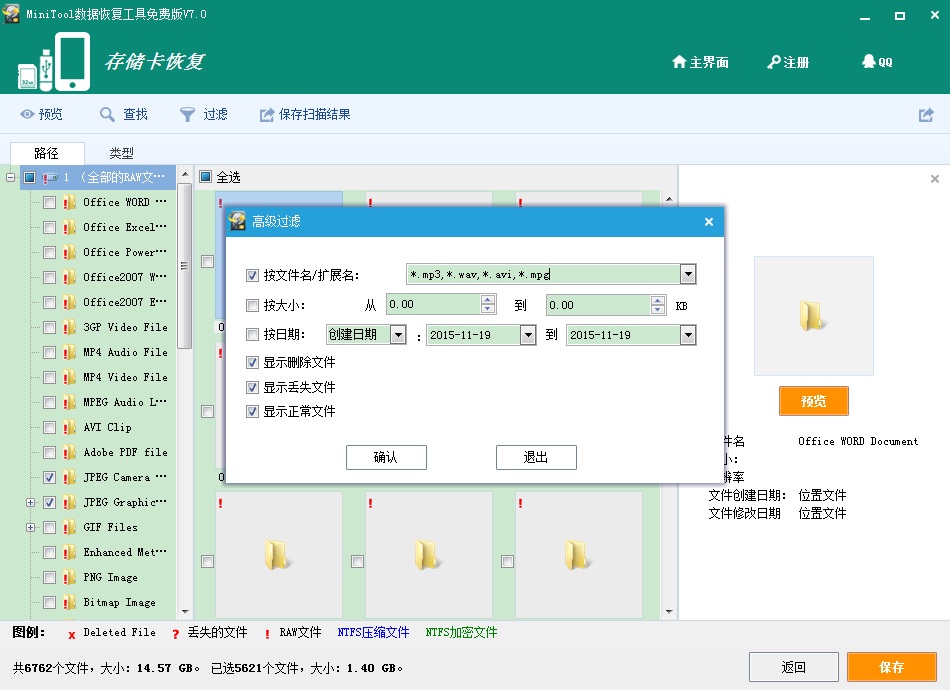The image size is (950, 690).
Task: Click the Find (查找) magnifier icon
Action: (x=107, y=114)
